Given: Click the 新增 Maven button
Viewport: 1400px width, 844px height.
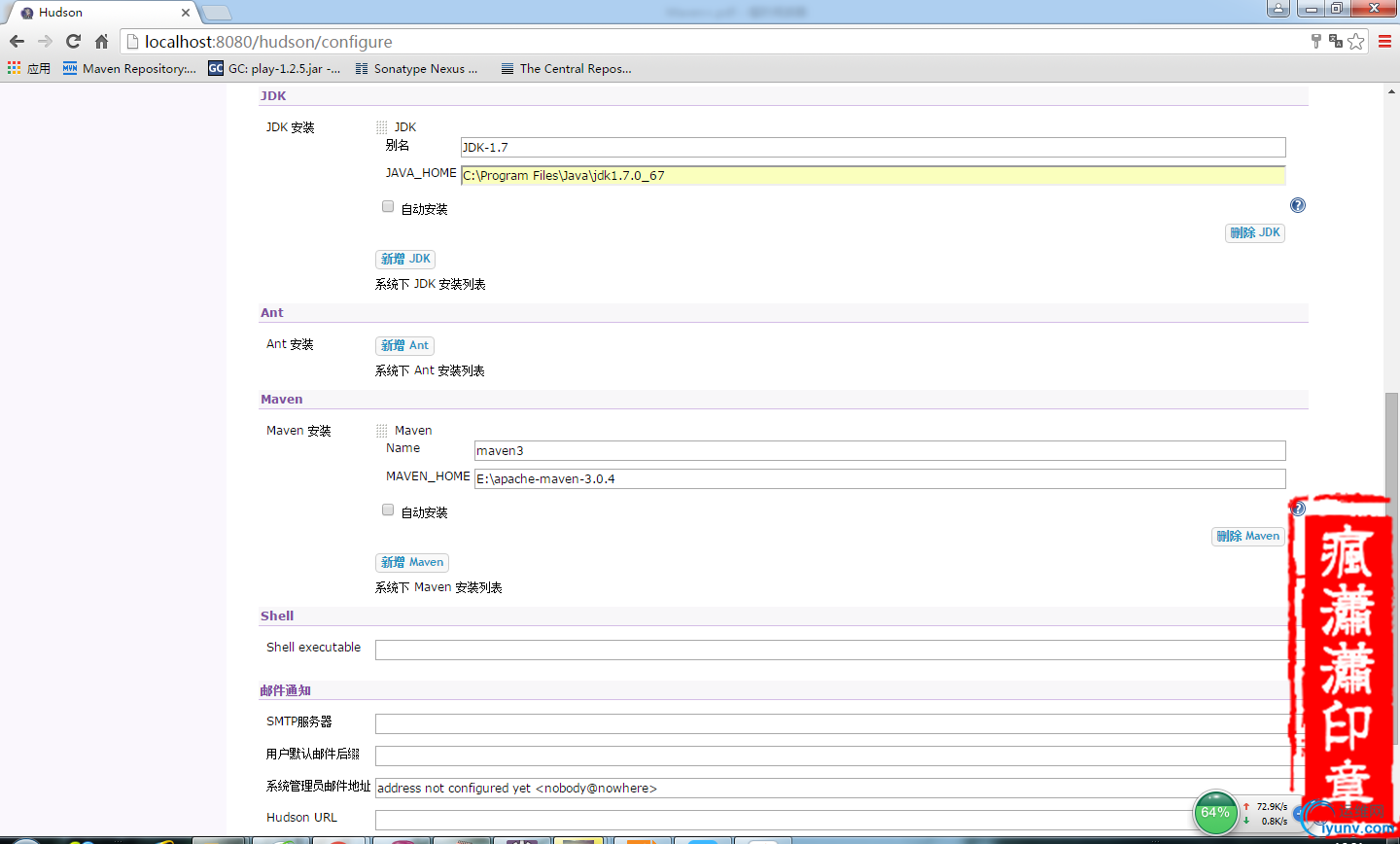Looking at the screenshot, I should (412, 562).
